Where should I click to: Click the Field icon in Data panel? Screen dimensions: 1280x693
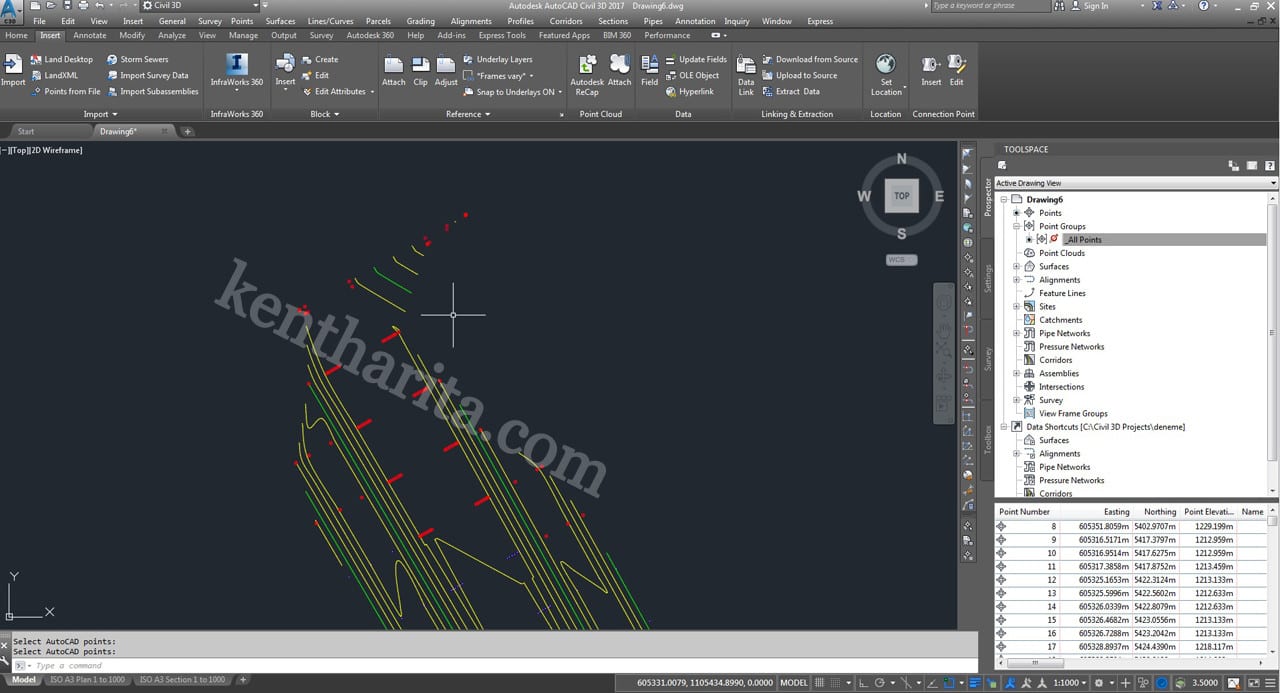pos(649,66)
